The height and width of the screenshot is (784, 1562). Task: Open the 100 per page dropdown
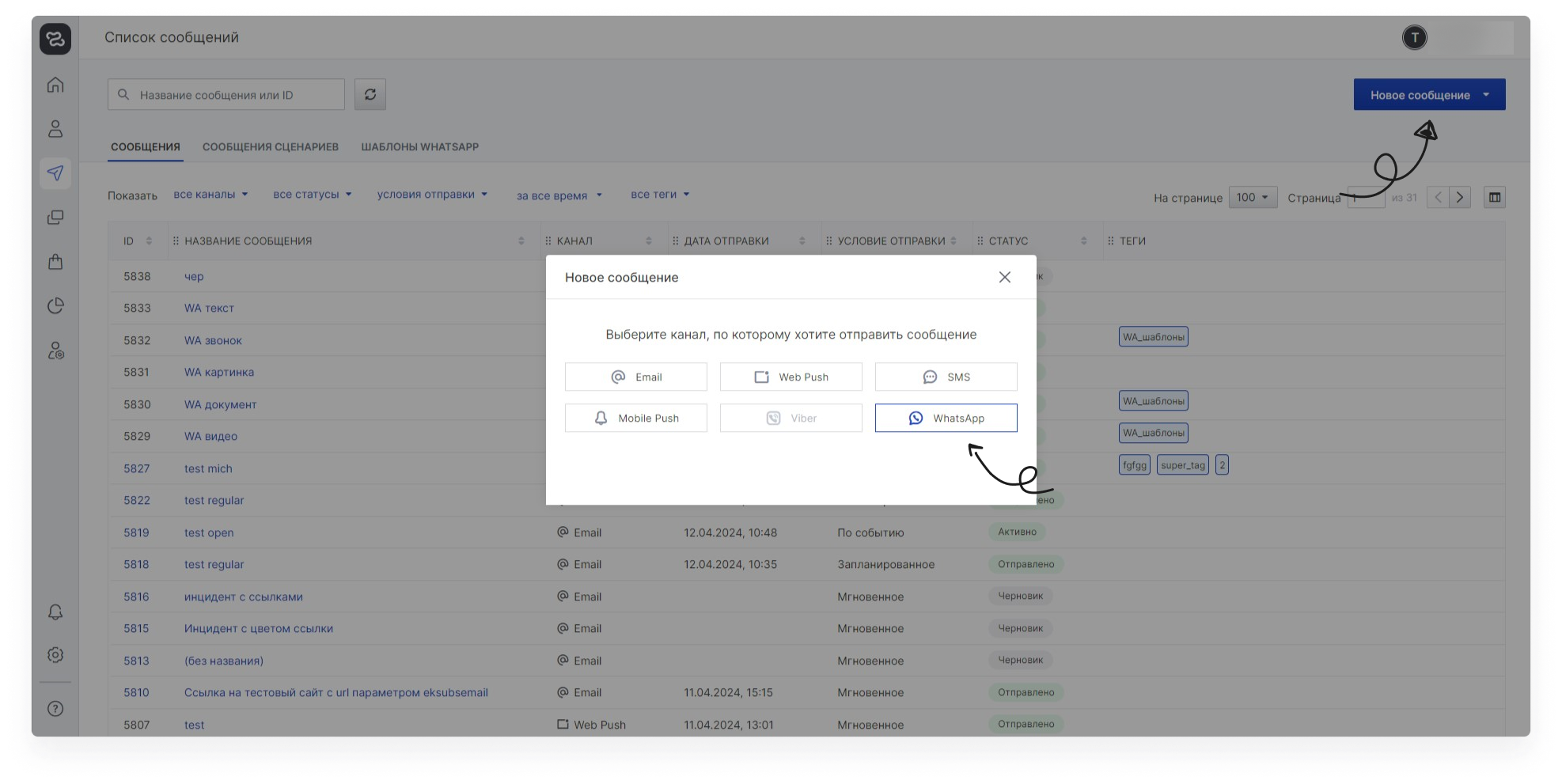1253,198
